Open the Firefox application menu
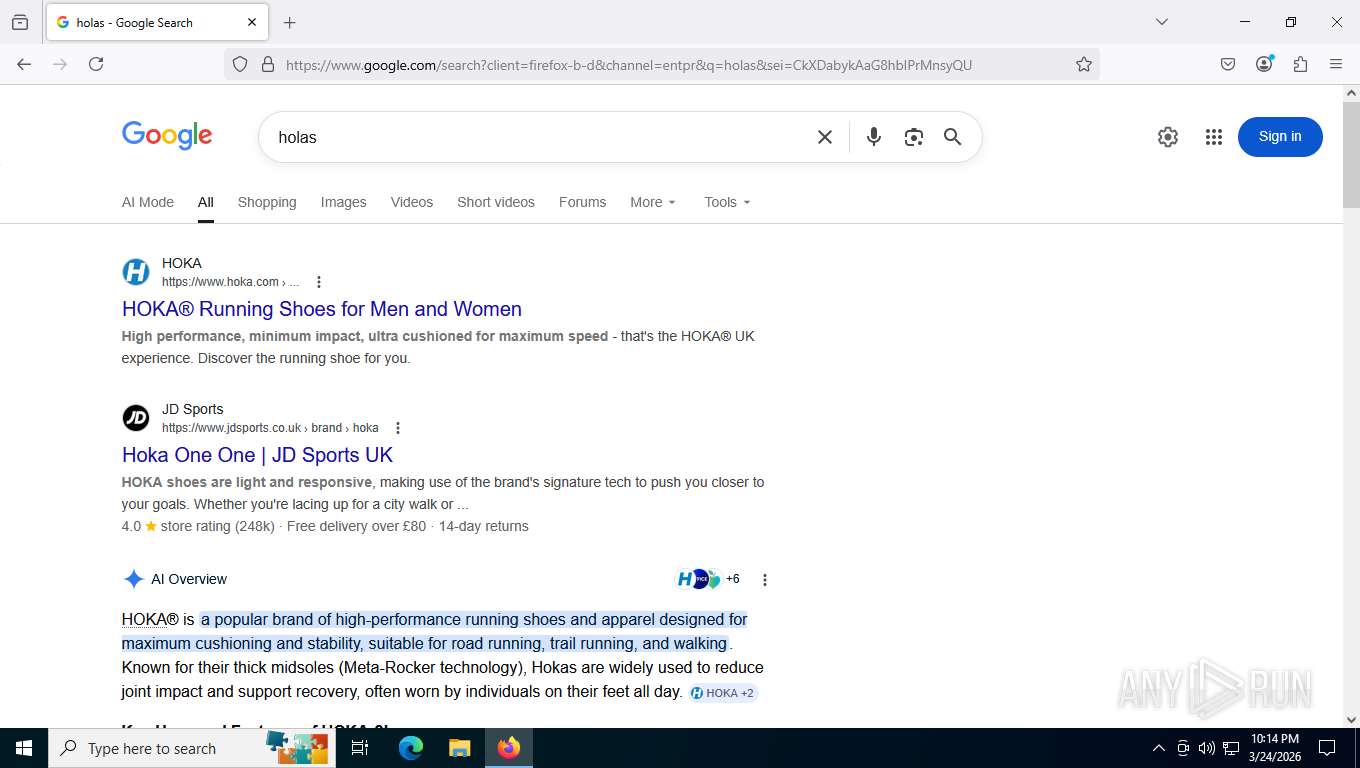The image size is (1360, 768). pyautogui.click(x=1336, y=64)
